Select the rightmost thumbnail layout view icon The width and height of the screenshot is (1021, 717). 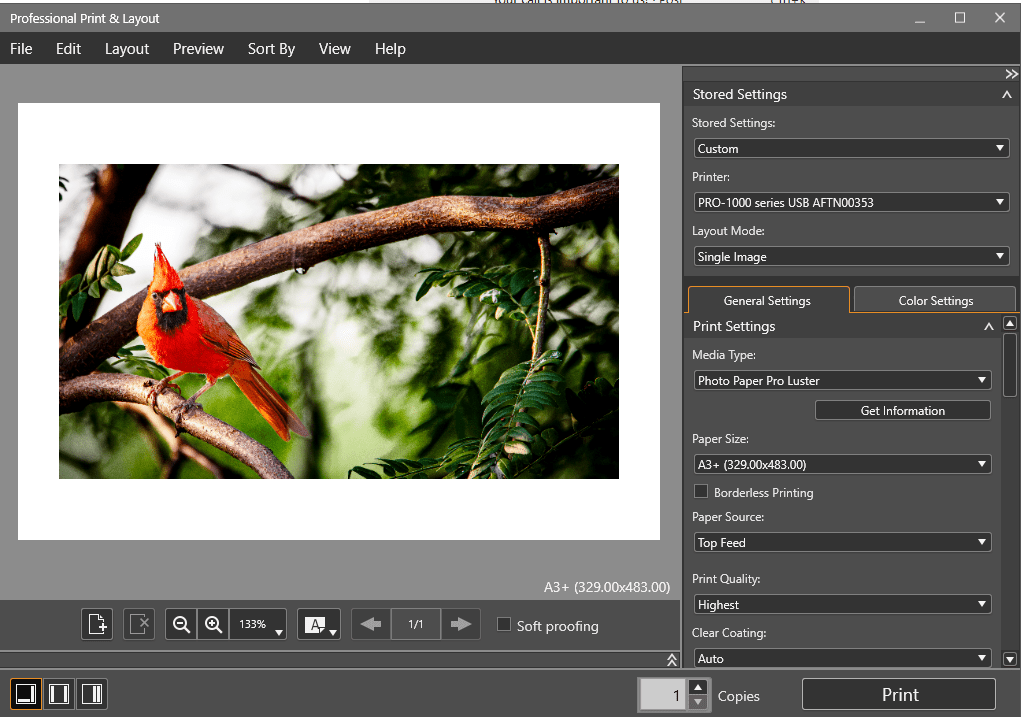pyautogui.click(x=91, y=693)
